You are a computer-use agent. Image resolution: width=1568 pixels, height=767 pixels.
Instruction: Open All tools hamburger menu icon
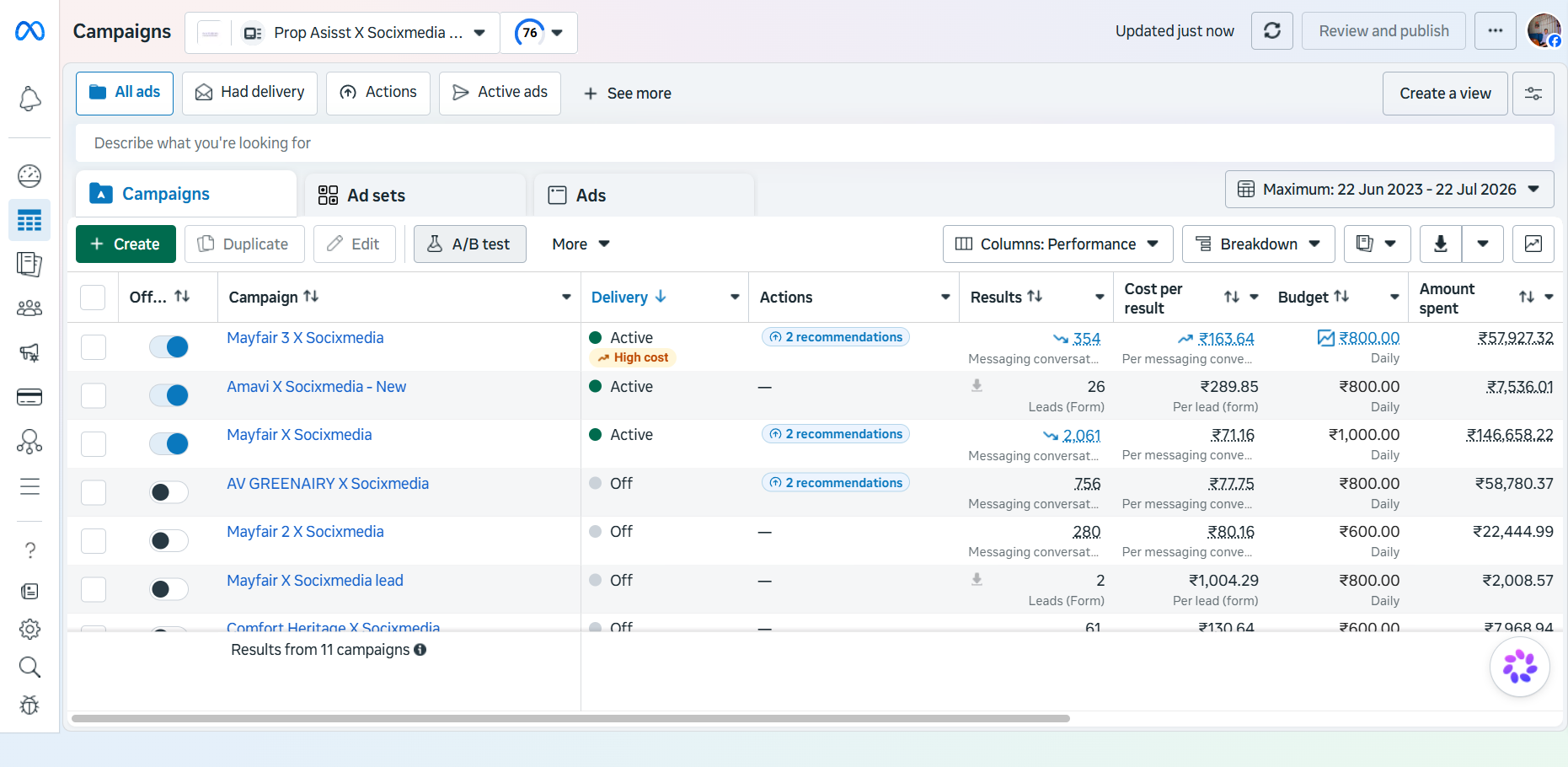(x=29, y=486)
